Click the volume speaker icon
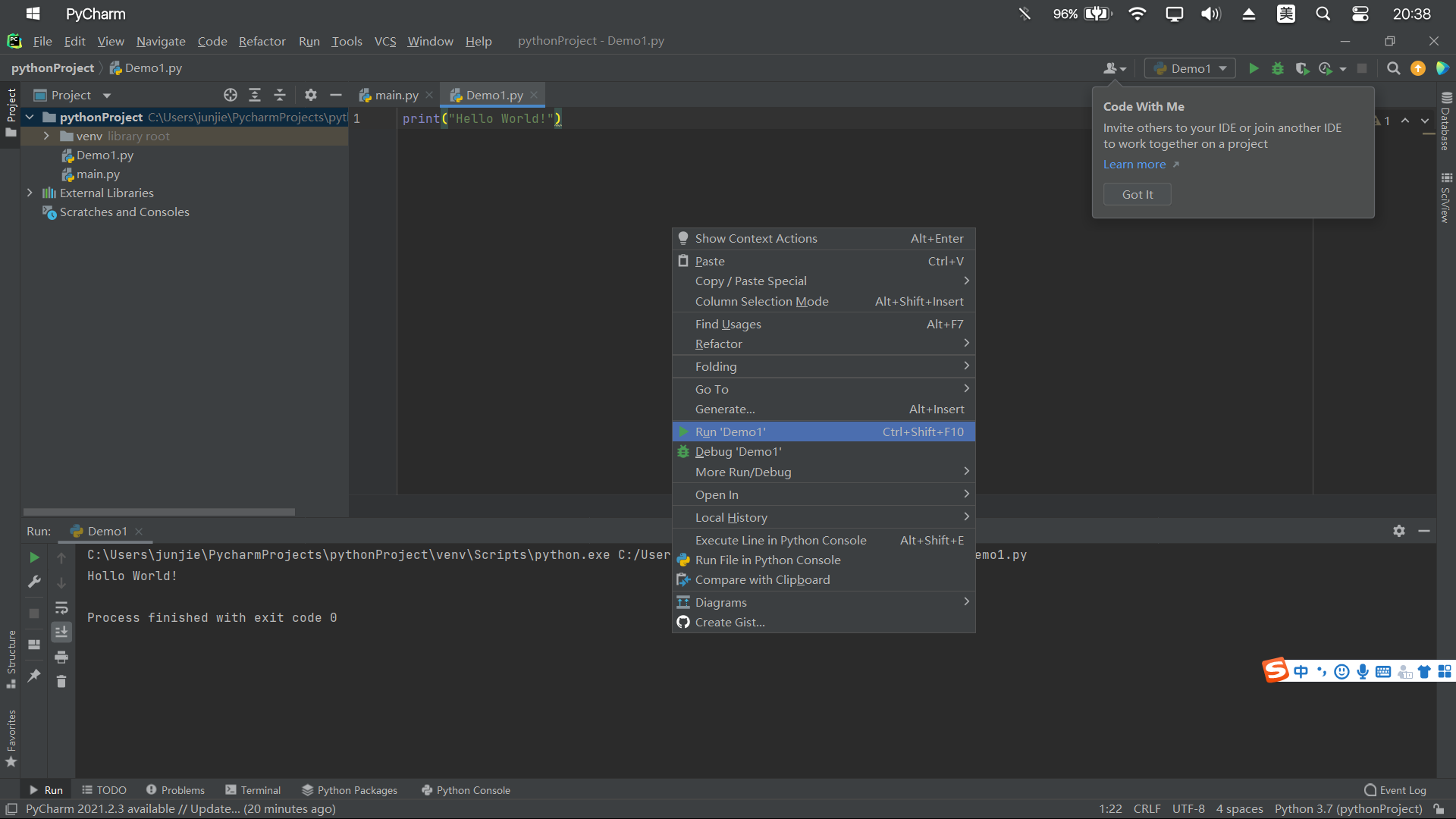The height and width of the screenshot is (819, 1456). pos(1211,14)
